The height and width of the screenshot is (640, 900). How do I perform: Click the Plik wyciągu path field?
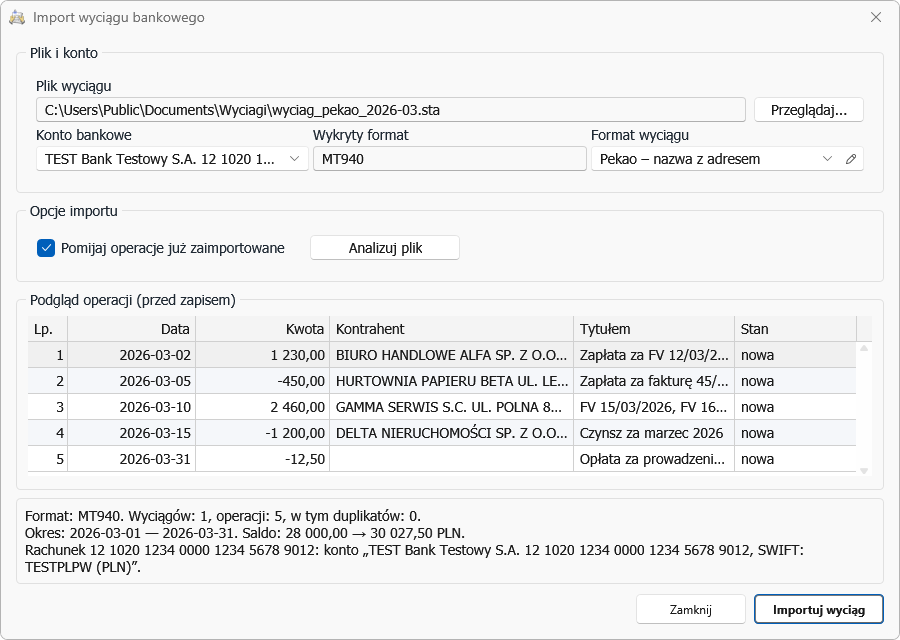(x=390, y=110)
